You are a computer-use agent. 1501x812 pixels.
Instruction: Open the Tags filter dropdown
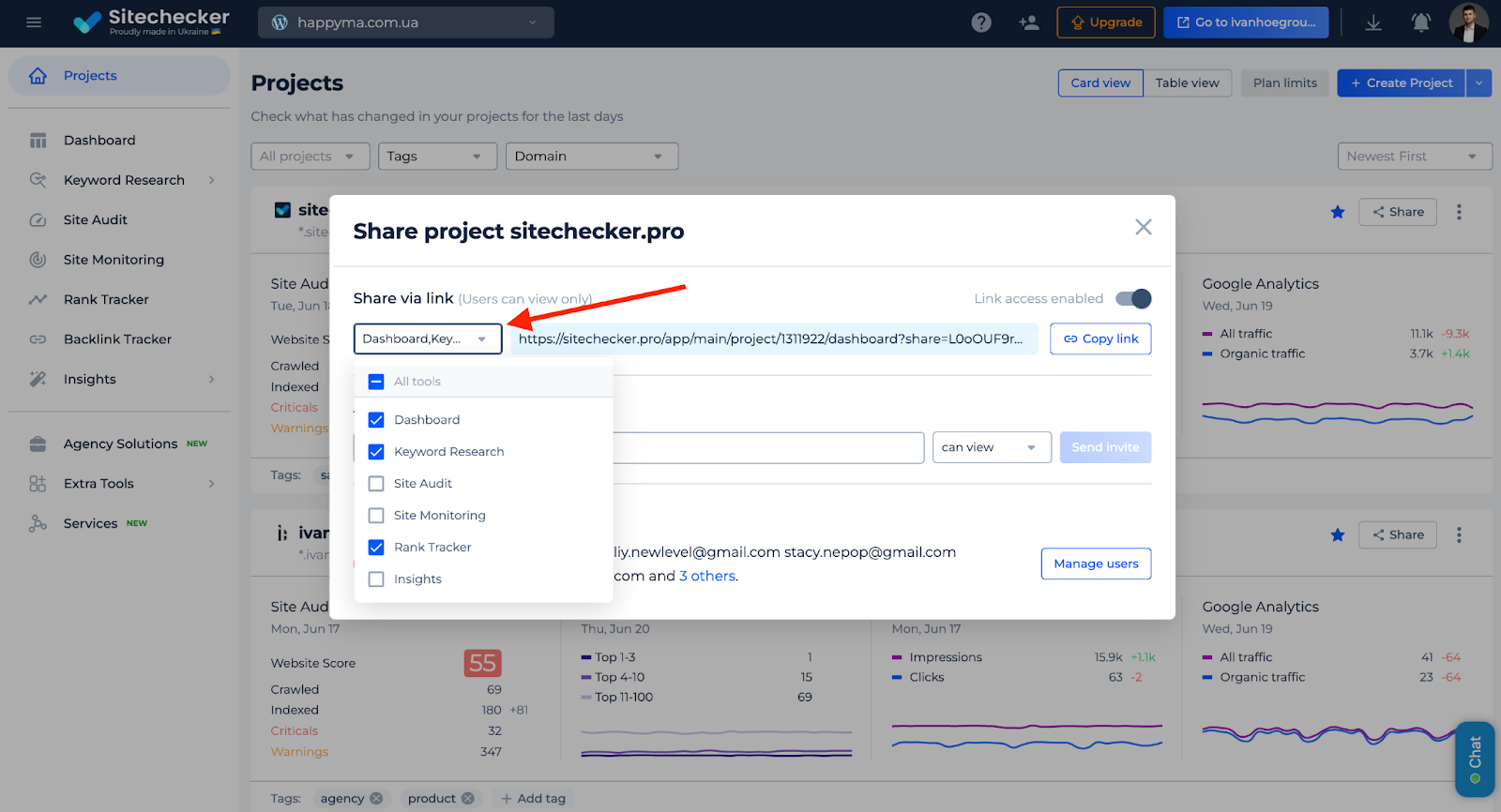pos(438,157)
